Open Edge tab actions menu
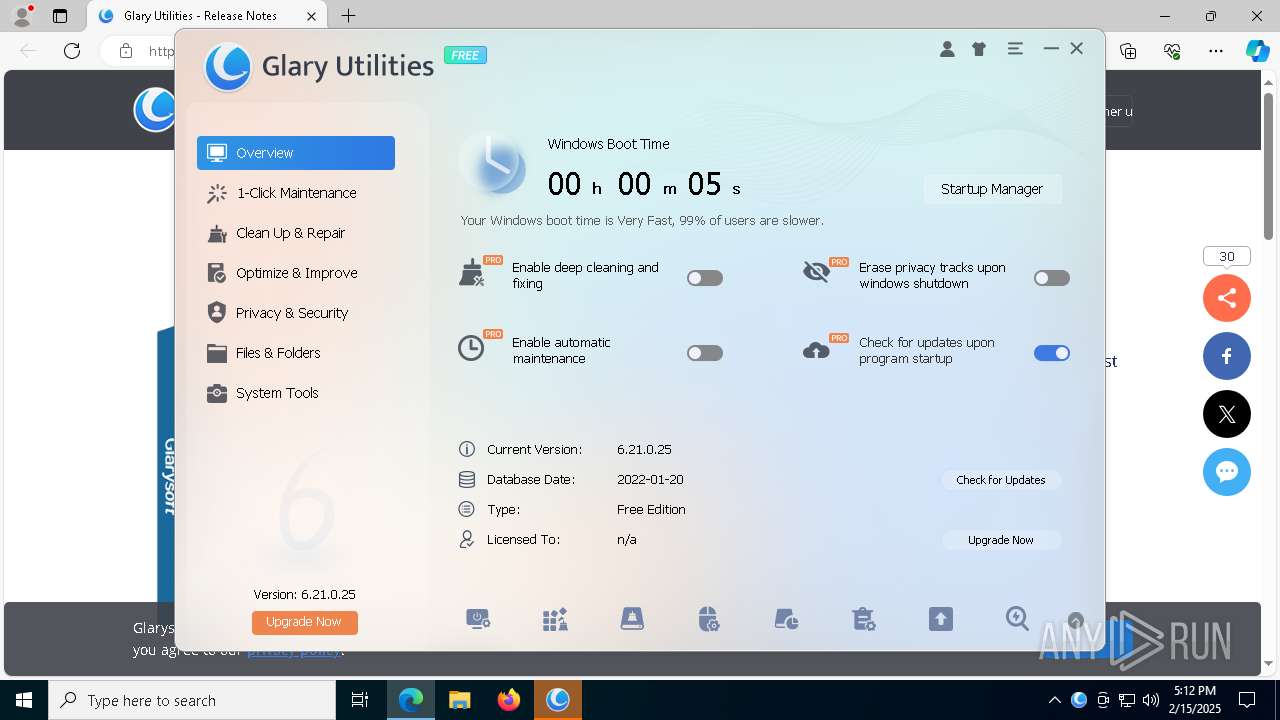Screen dimensions: 1280x720 click(x=60, y=16)
